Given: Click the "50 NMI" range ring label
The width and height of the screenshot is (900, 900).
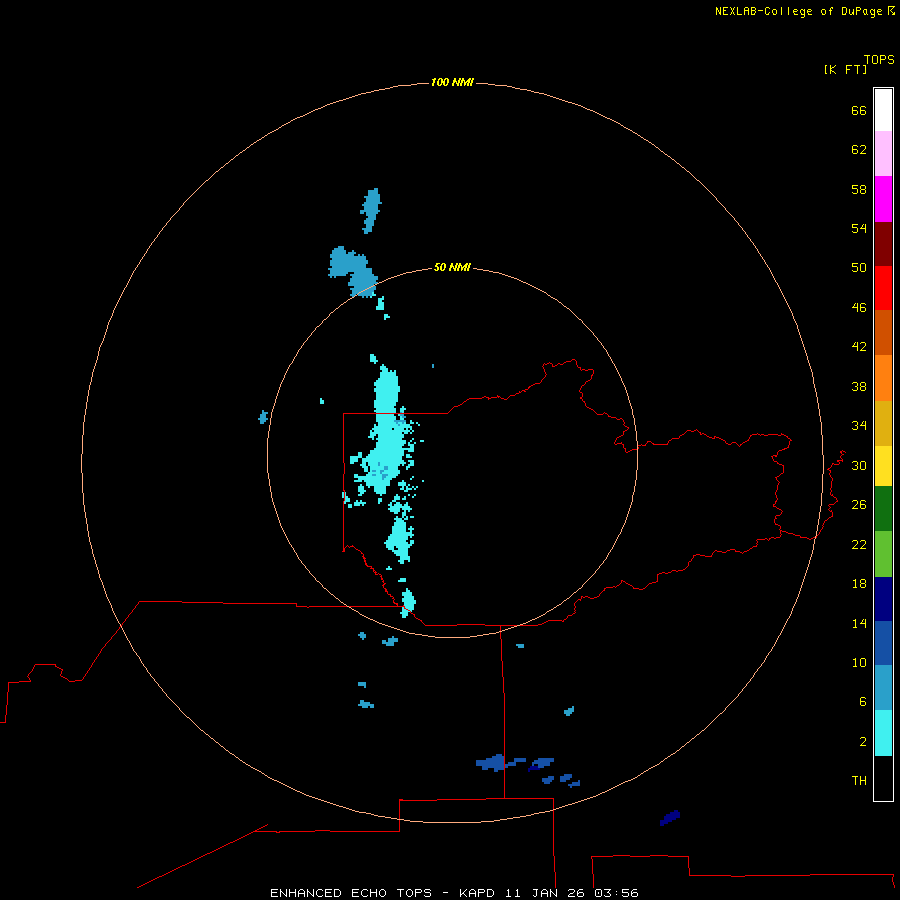Looking at the screenshot, I should 452,267.
